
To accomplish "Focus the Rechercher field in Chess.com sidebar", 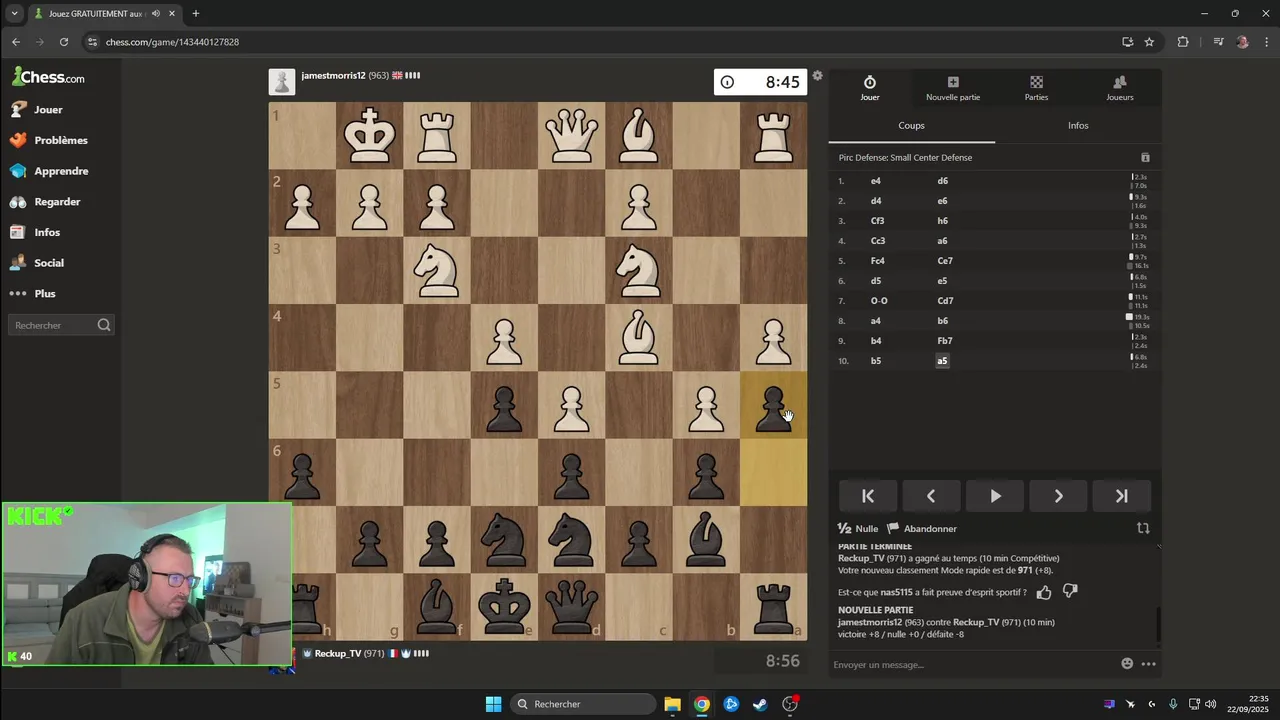I will [61, 325].
